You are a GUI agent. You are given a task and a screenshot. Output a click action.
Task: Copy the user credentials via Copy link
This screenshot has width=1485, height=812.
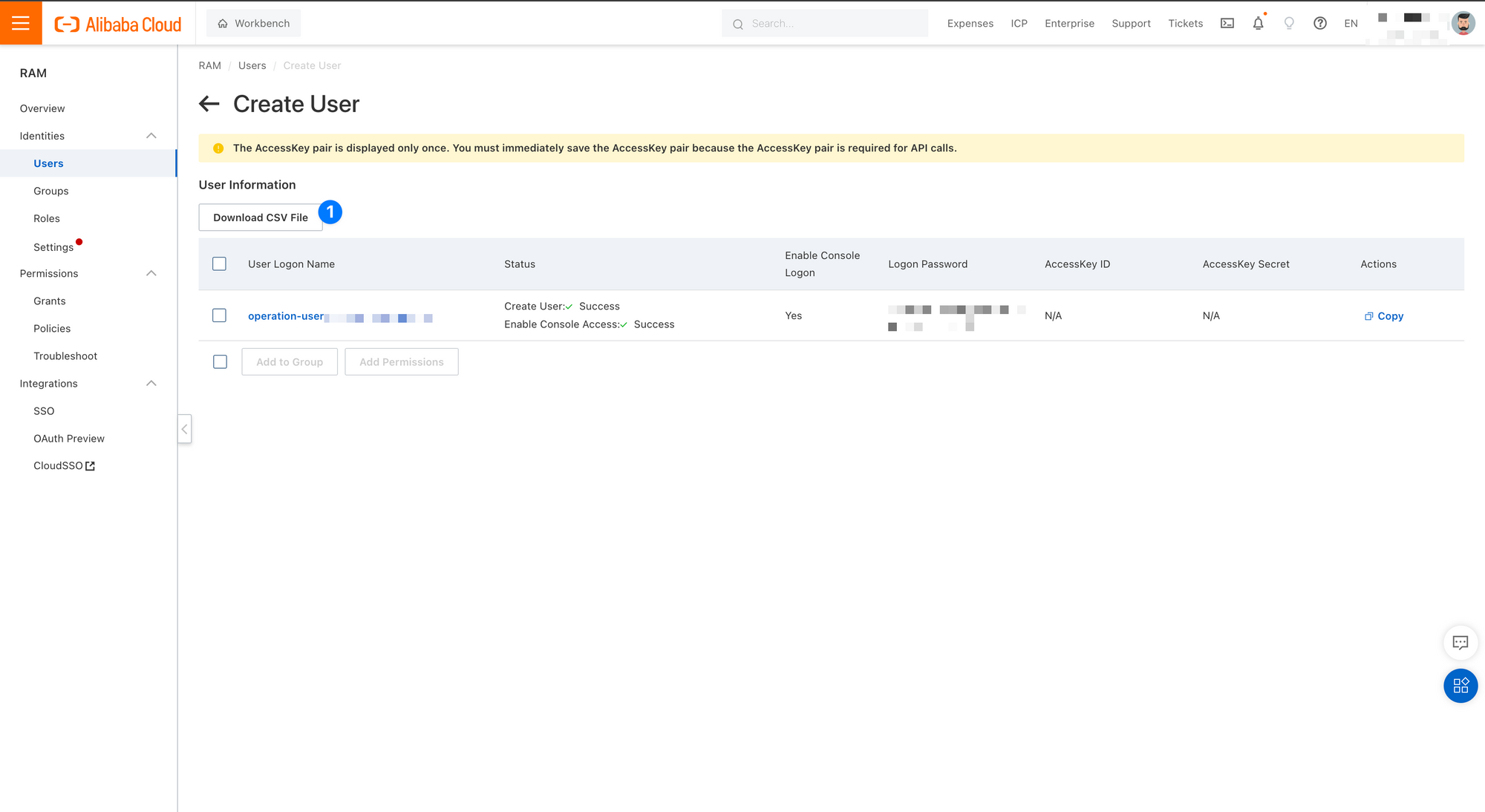point(1384,315)
